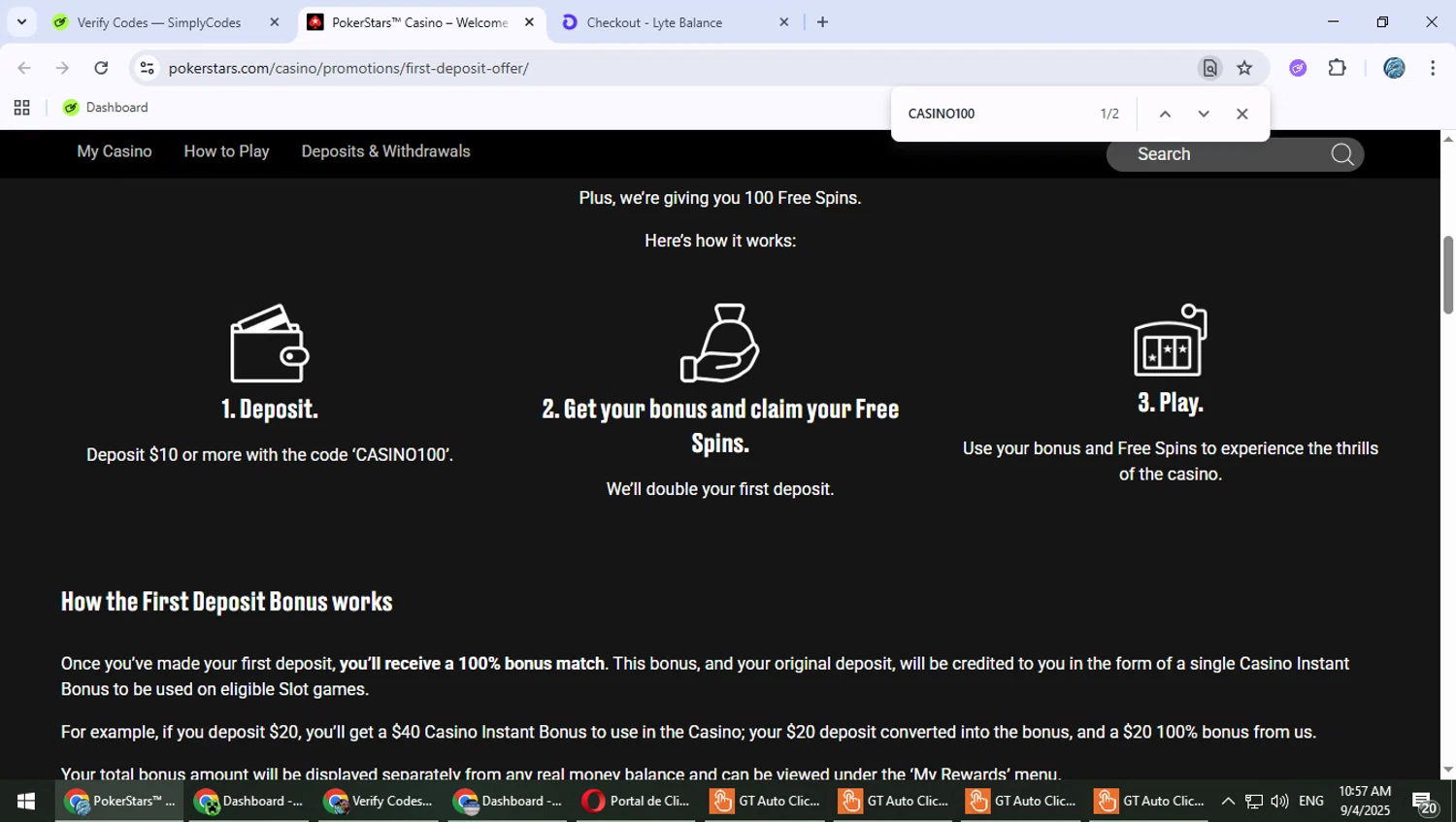This screenshot has height=822, width=1456.
Task: Open the volume control in tray
Action: [1279, 801]
